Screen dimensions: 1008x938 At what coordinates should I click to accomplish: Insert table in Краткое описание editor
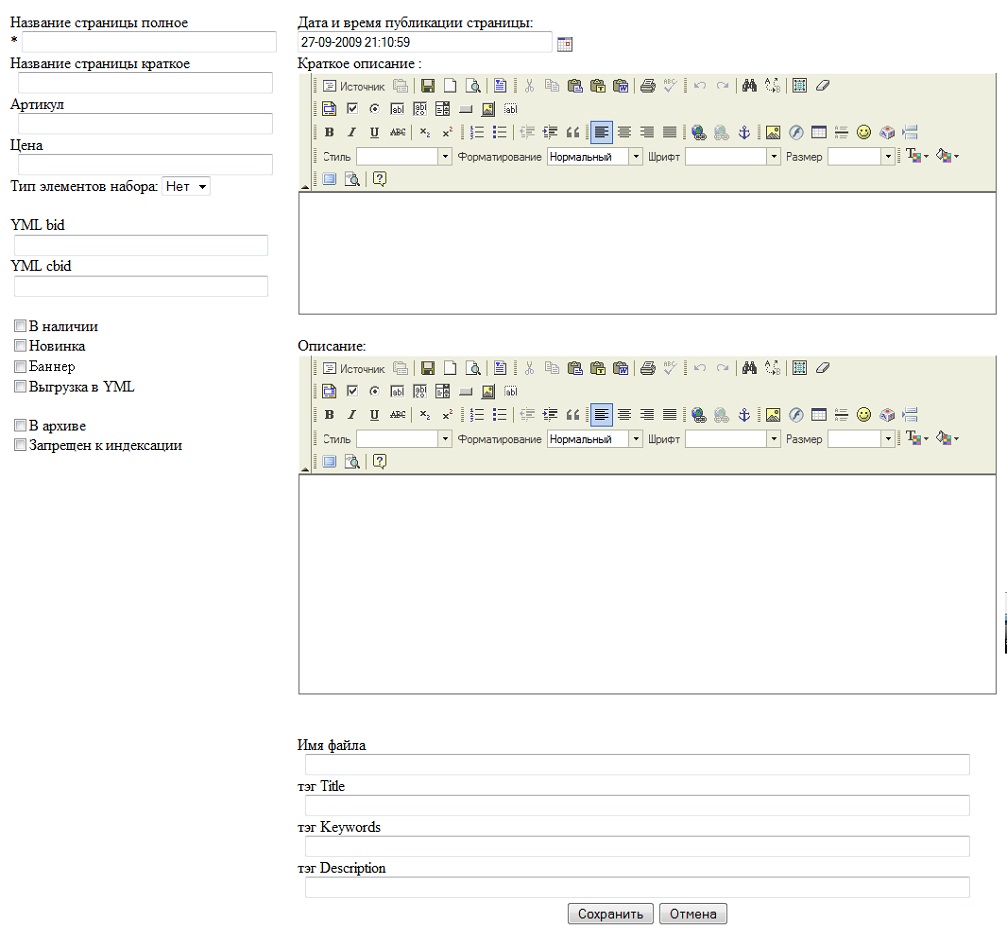click(x=818, y=132)
